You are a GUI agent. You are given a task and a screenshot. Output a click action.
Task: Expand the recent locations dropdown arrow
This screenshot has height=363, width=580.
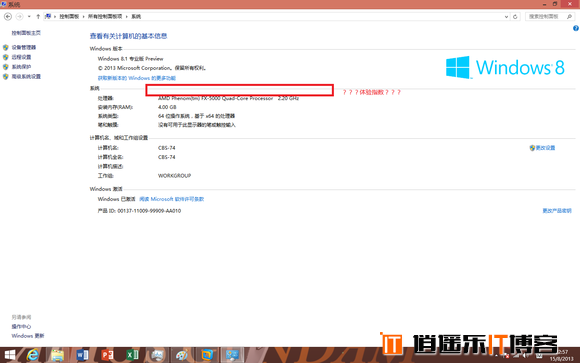pyautogui.click(x=29, y=17)
